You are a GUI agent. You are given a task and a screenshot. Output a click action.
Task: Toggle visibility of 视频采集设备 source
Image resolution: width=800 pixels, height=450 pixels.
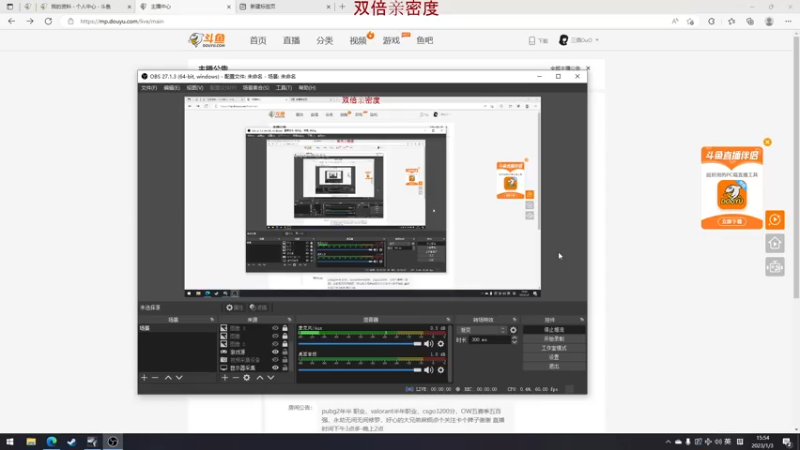pyautogui.click(x=276, y=360)
